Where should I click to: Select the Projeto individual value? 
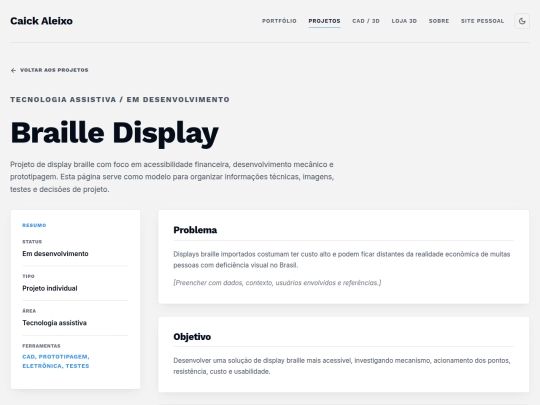50,288
